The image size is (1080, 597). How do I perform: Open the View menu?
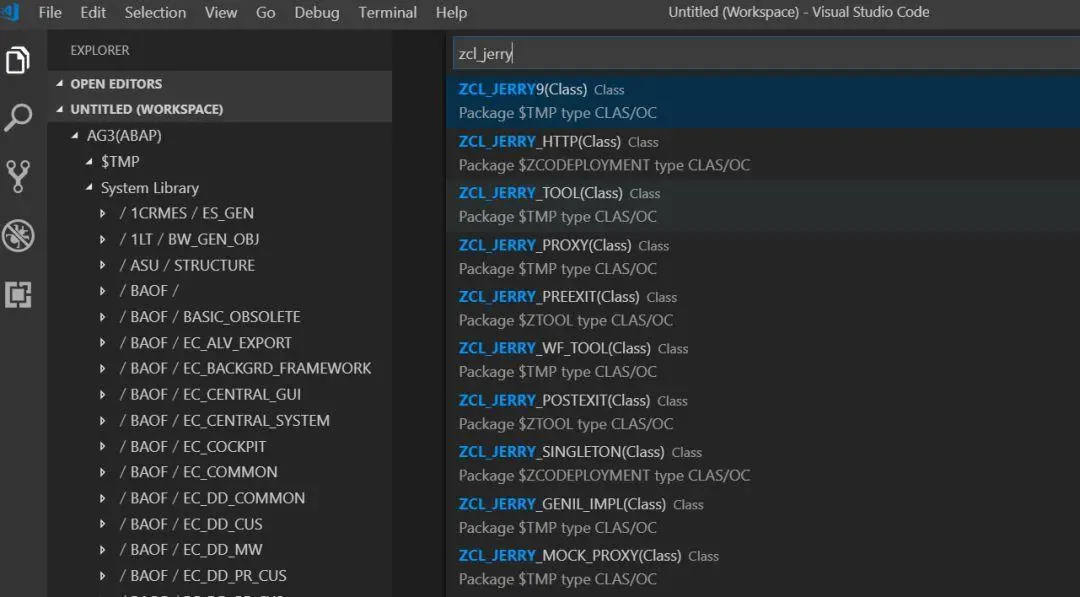(x=220, y=12)
